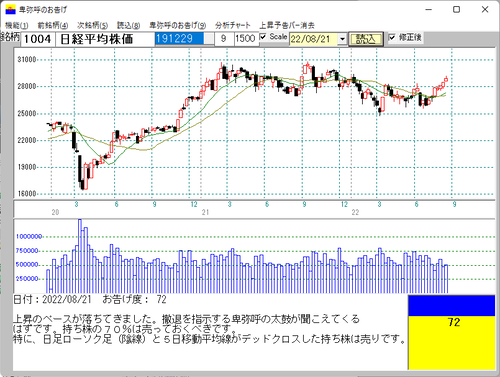Click the 25000 price axis label
The height and width of the screenshot is (377, 500).
click(x=27, y=114)
